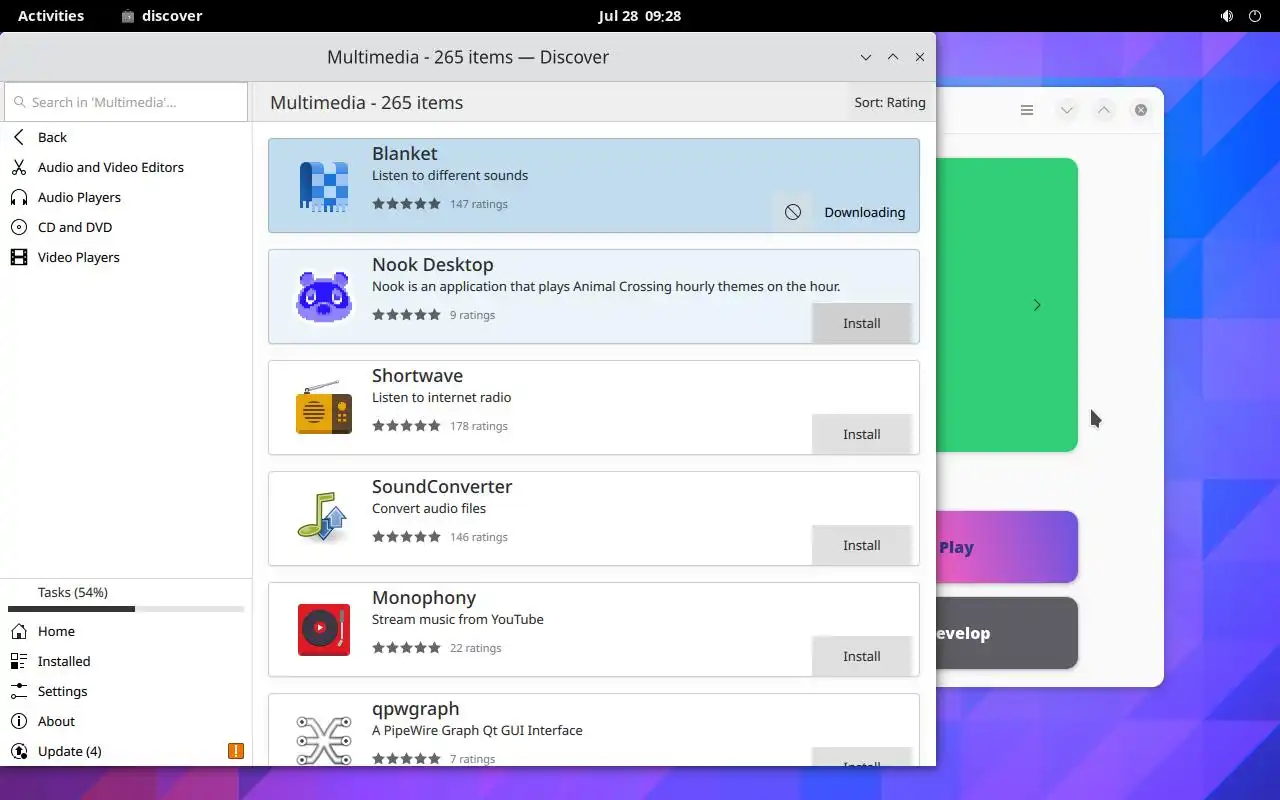Open the Home page

point(126,631)
